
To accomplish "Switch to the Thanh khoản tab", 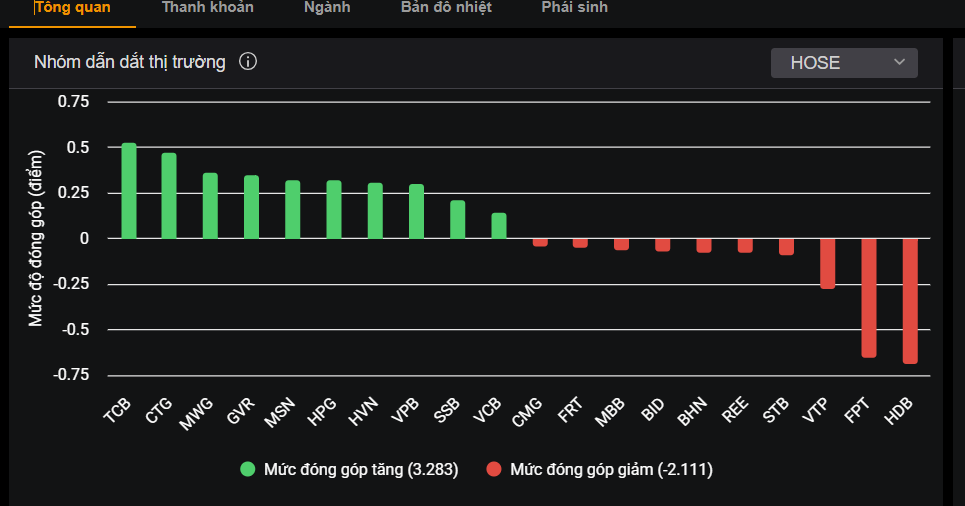I will (x=208, y=8).
